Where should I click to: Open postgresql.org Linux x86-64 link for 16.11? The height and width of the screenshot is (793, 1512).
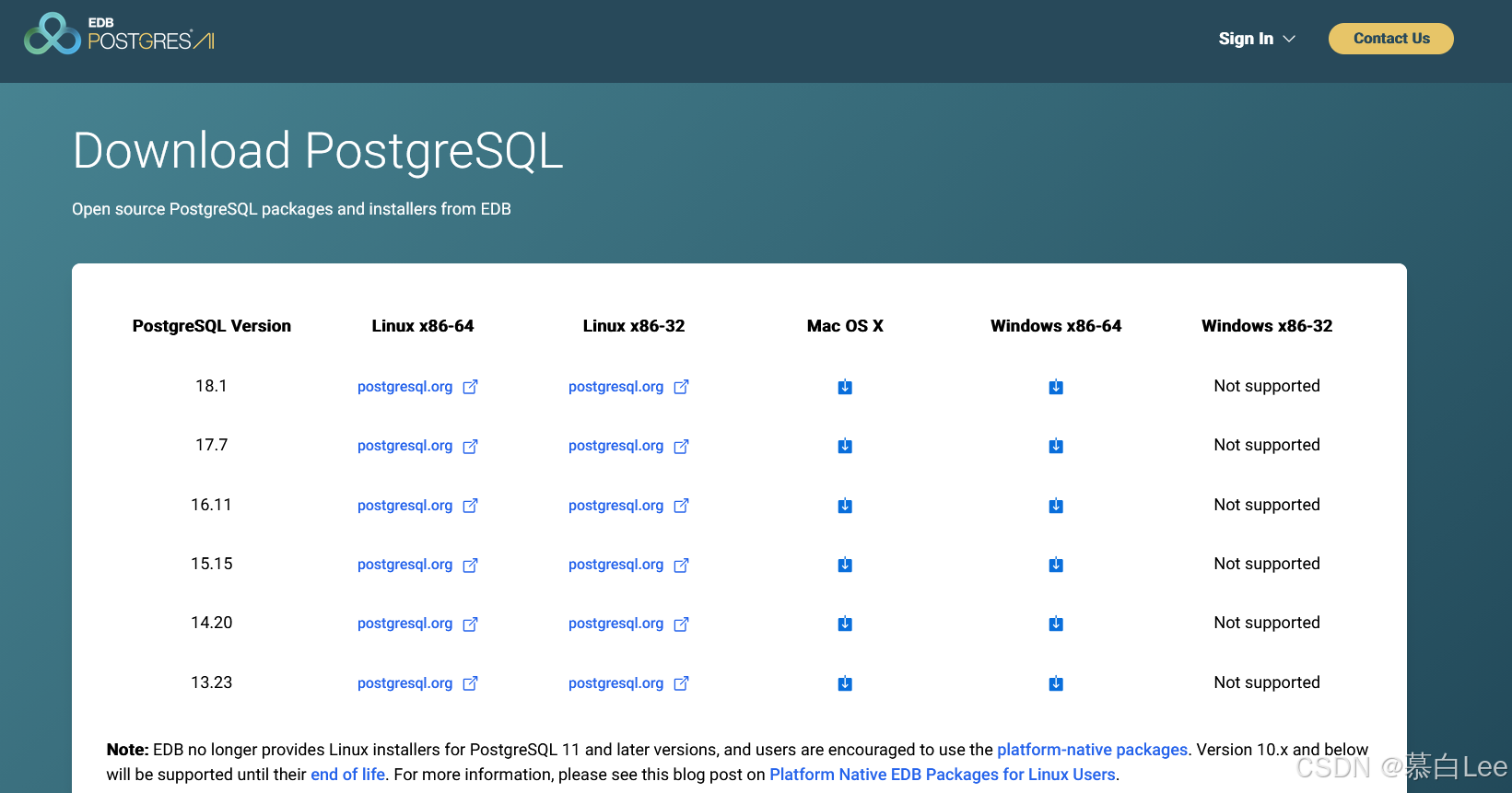(417, 506)
